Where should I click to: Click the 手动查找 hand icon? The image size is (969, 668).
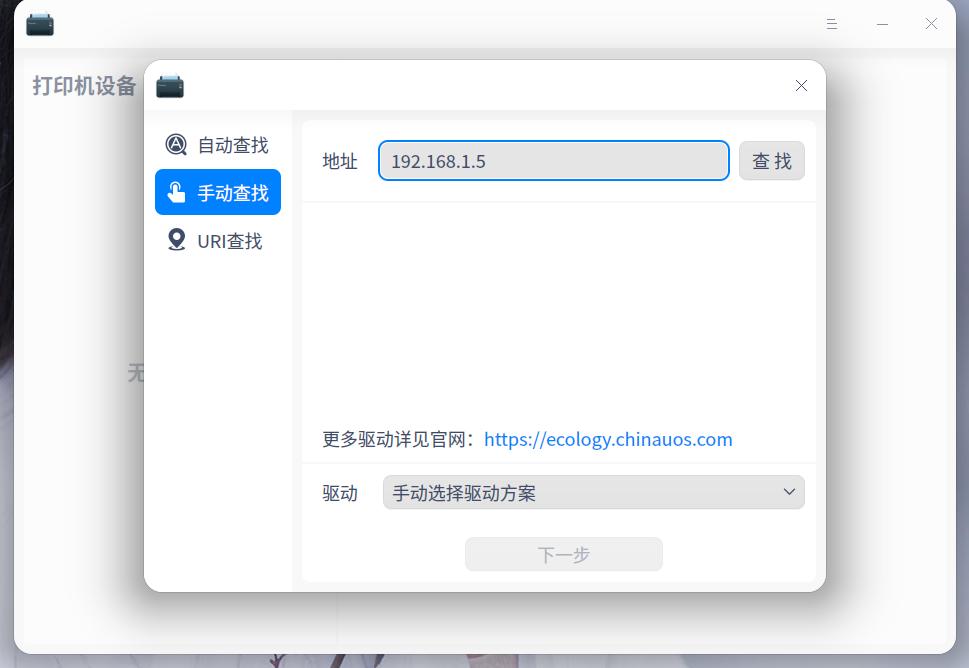pyautogui.click(x=177, y=192)
